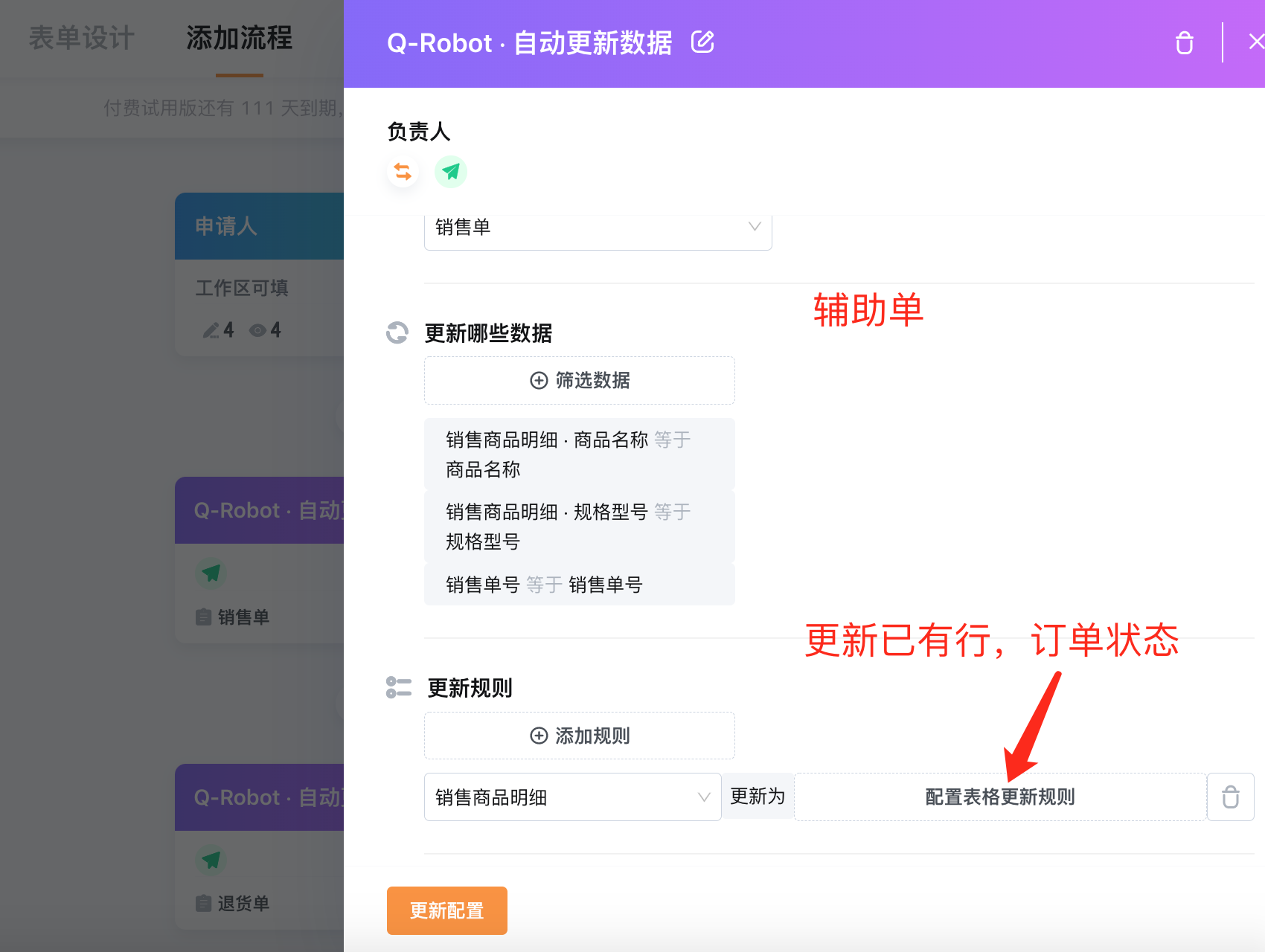This screenshot has height=952, width=1265.
Task: Click the 筛选数据 button
Action: [580, 381]
